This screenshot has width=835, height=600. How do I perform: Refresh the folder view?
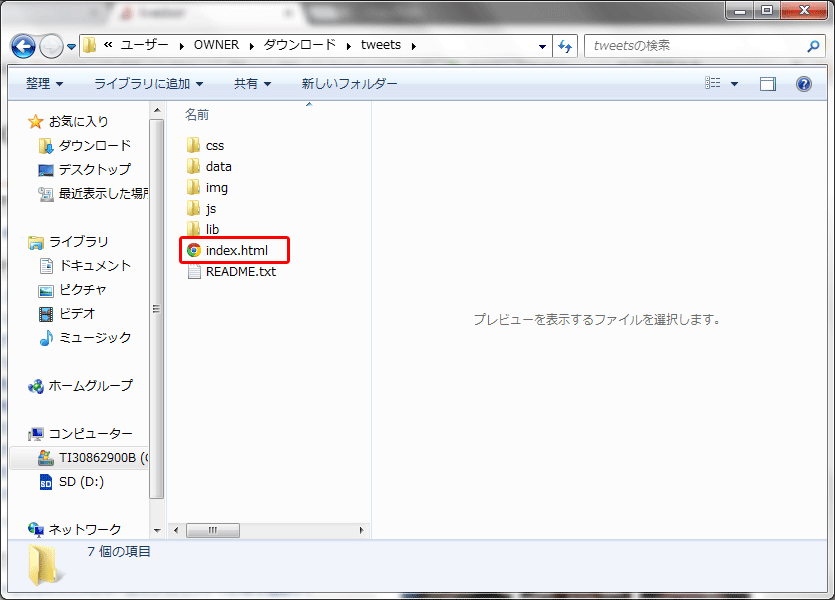pyautogui.click(x=565, y=46)
